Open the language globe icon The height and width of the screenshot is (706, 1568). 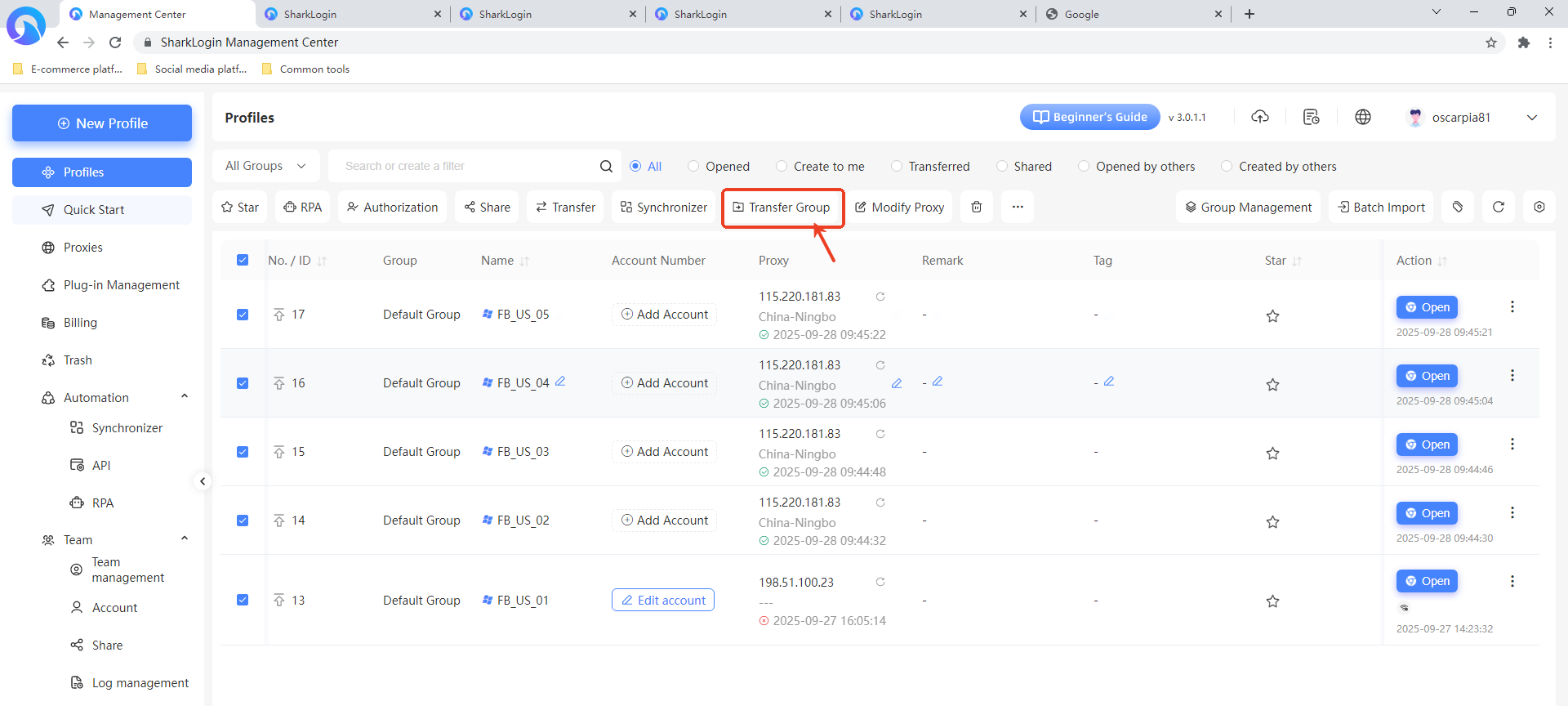click(x=1362, y=118)
